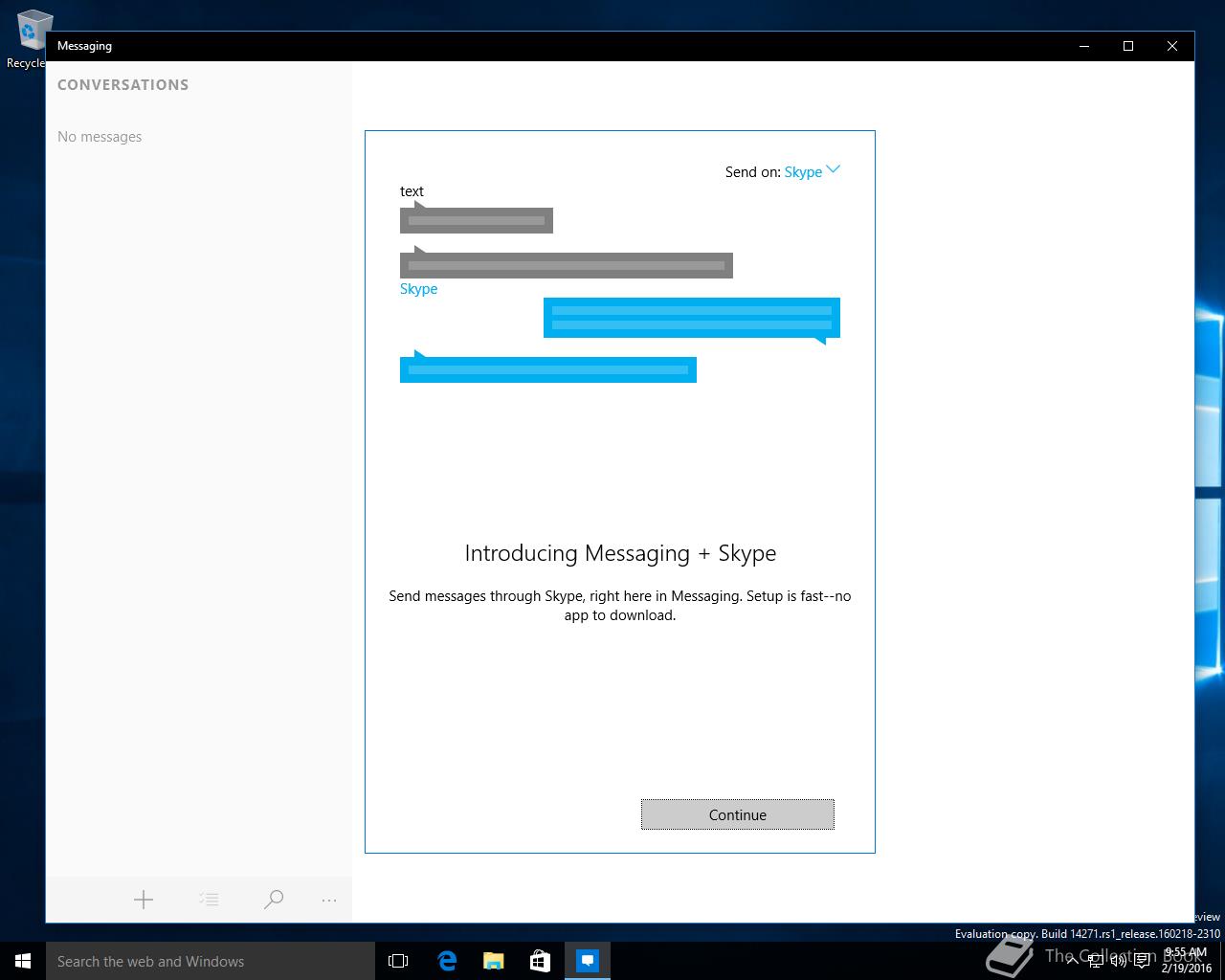The image size is (1225, 980).
Task: Click the blue Skype label in the illustration
Action: tap(418, 289)
